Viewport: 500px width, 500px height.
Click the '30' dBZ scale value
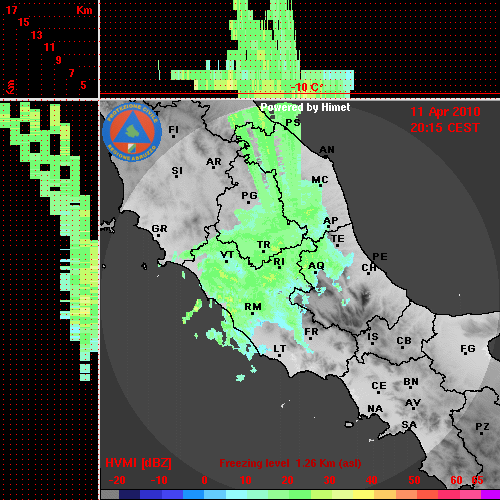(x=330, y=480)
